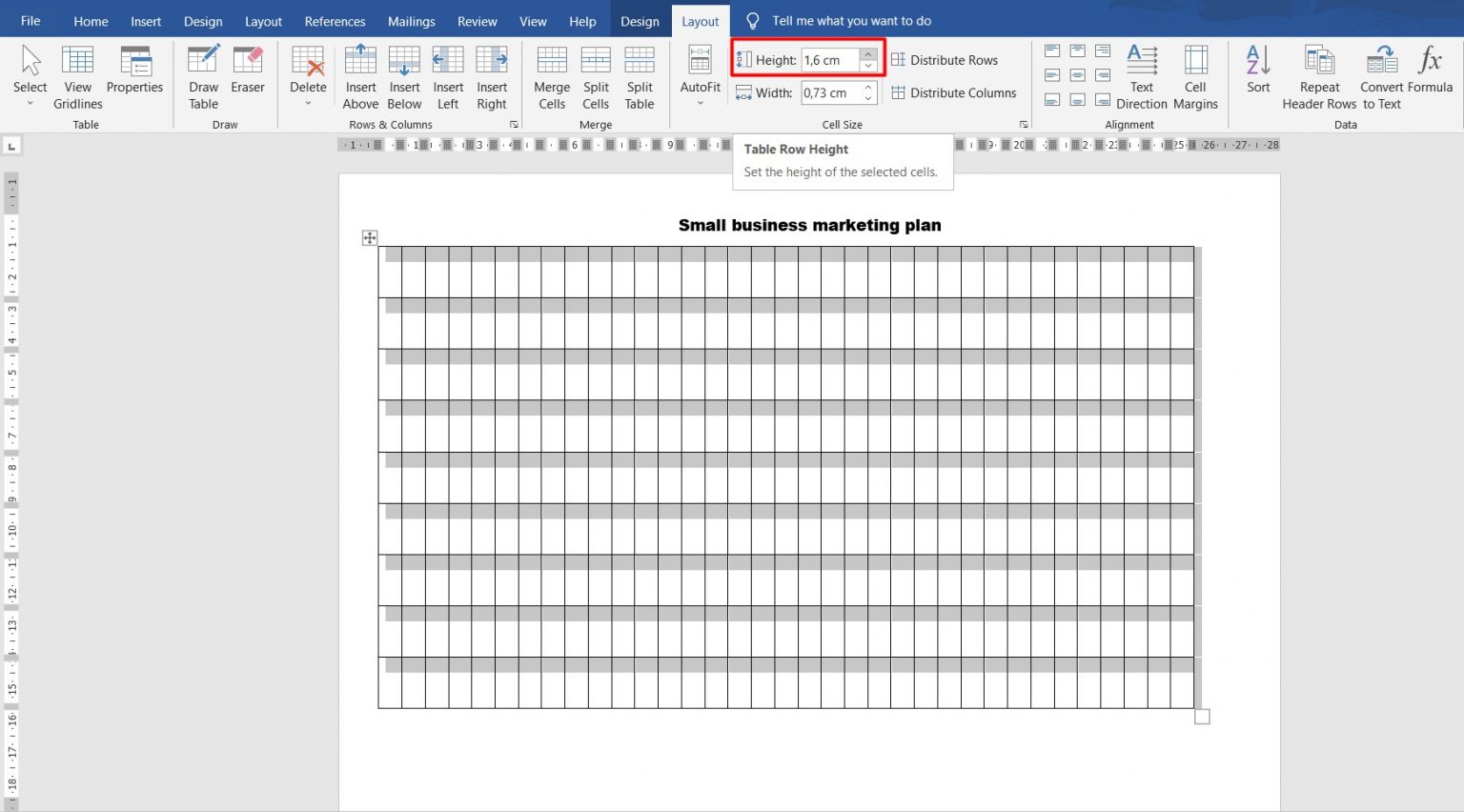Open Table Design tab next to Help
This screenshot has height=812, width=1464.
tap(640, 21)
